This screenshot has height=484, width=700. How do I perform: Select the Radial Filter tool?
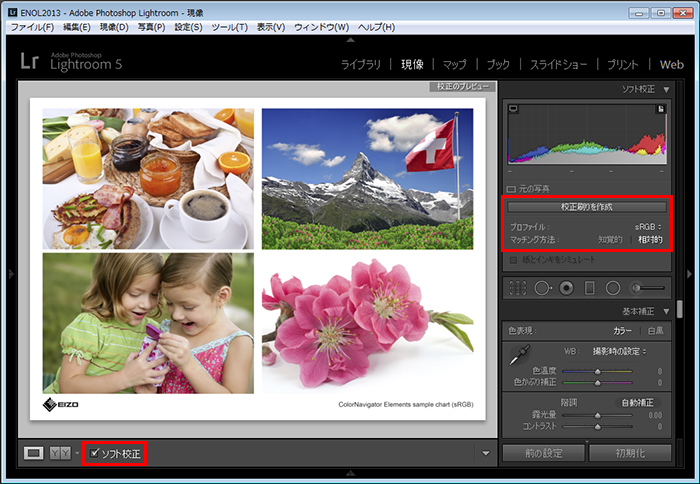[x=612, y=288]
